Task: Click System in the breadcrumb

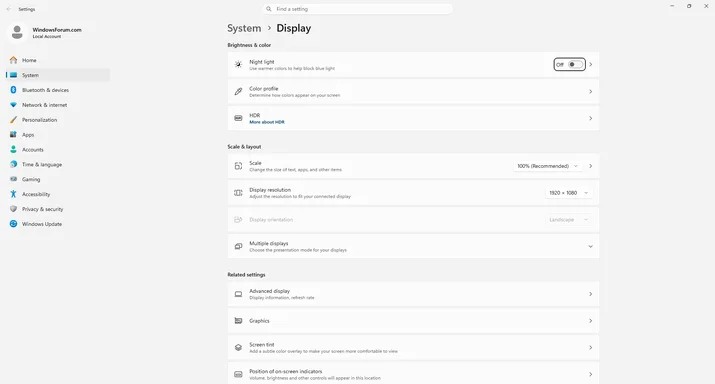Action: [x=244, y=28]
